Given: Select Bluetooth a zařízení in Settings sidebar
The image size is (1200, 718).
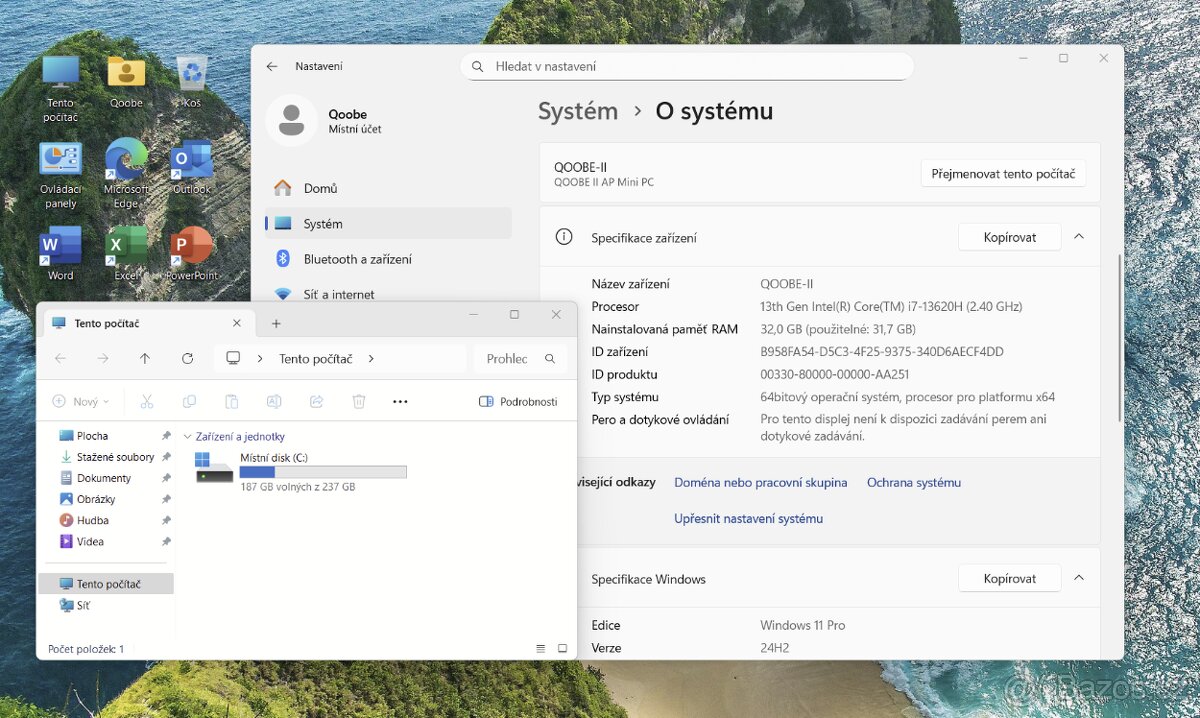Looking at the screenshot, I should (x=357, y=259).
